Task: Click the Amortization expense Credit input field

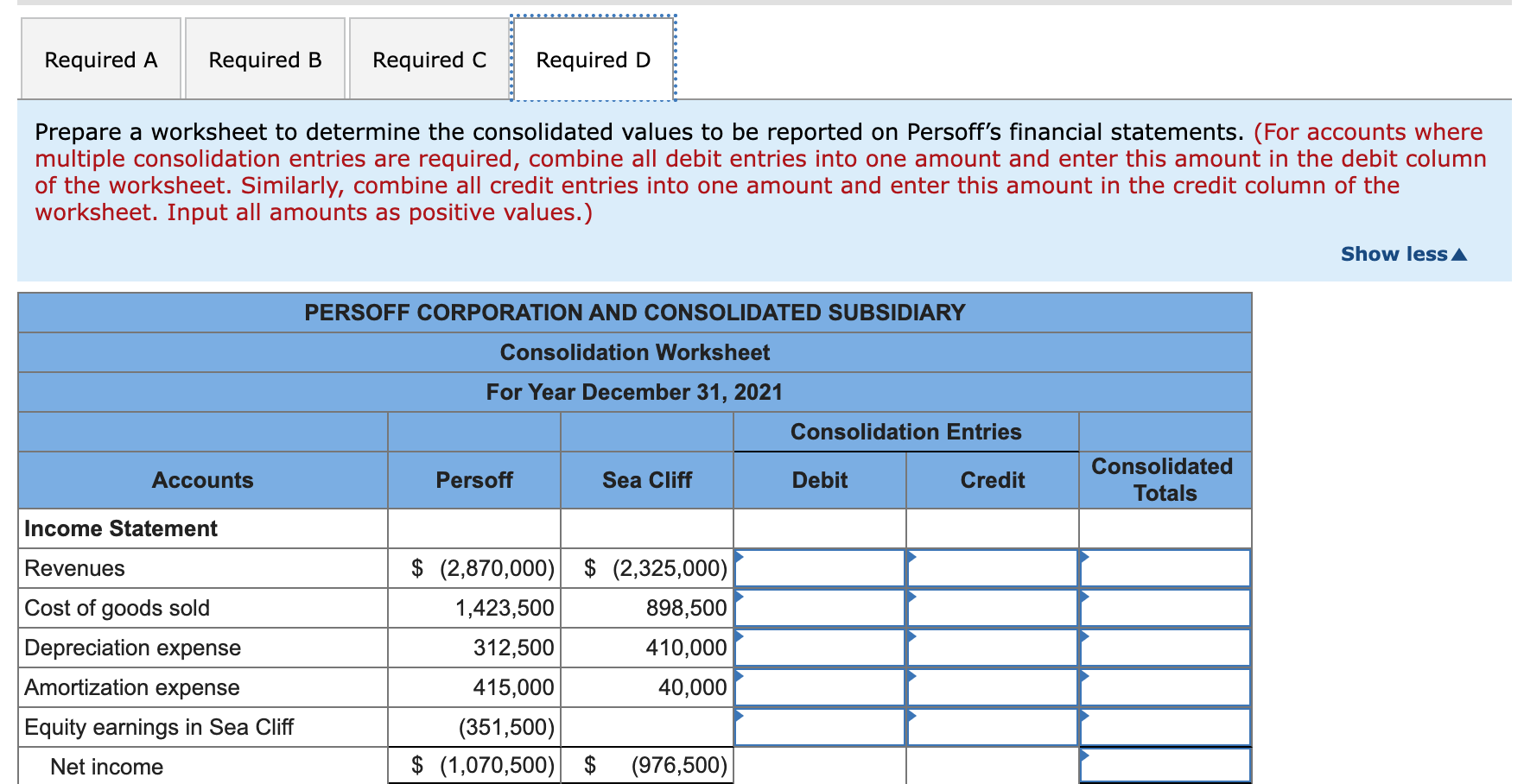Action: point(992,687)
